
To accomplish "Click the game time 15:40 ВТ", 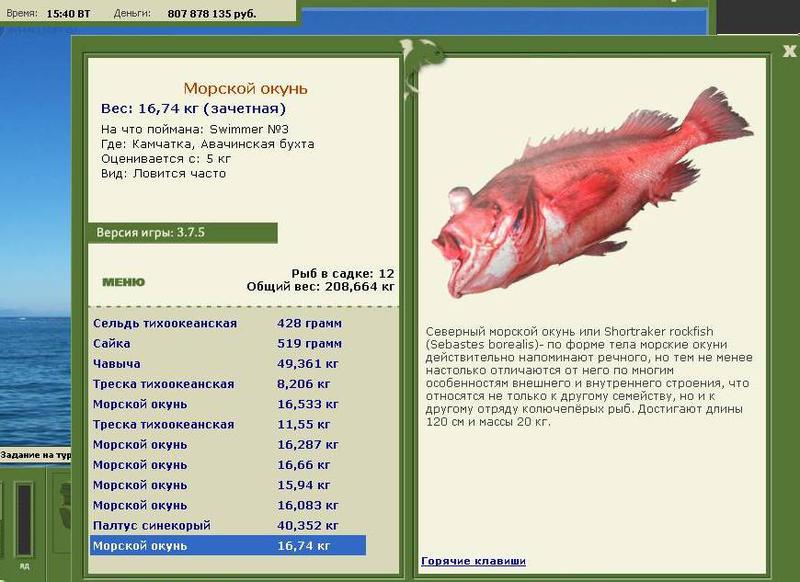I will (x=68, y=14).
